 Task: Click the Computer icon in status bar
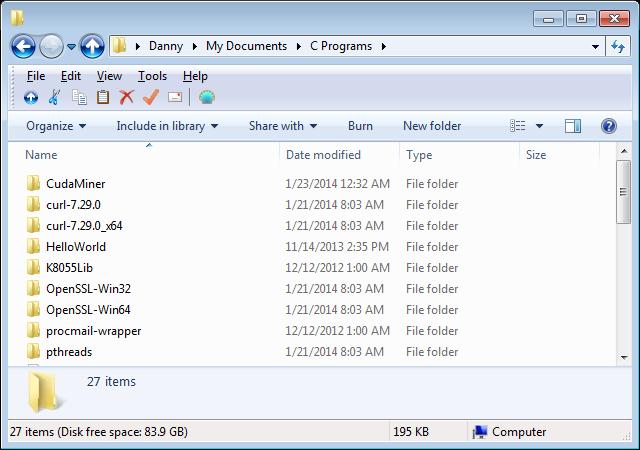(x=480, y=432)
